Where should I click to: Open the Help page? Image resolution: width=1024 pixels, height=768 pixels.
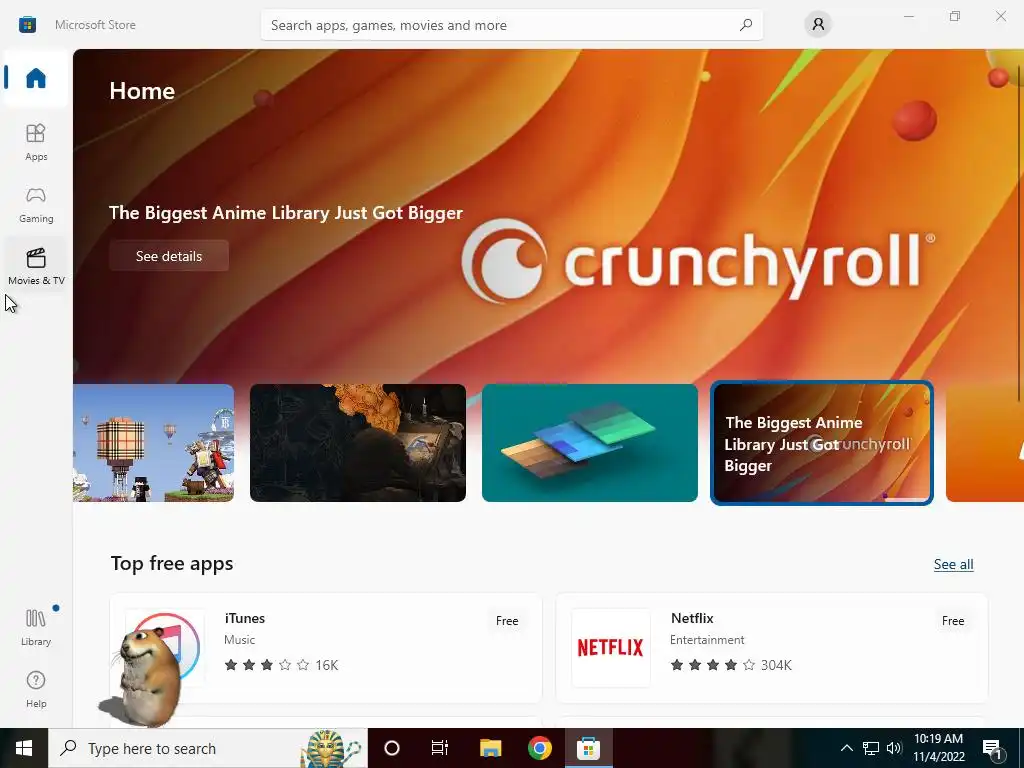pos(36,689)
